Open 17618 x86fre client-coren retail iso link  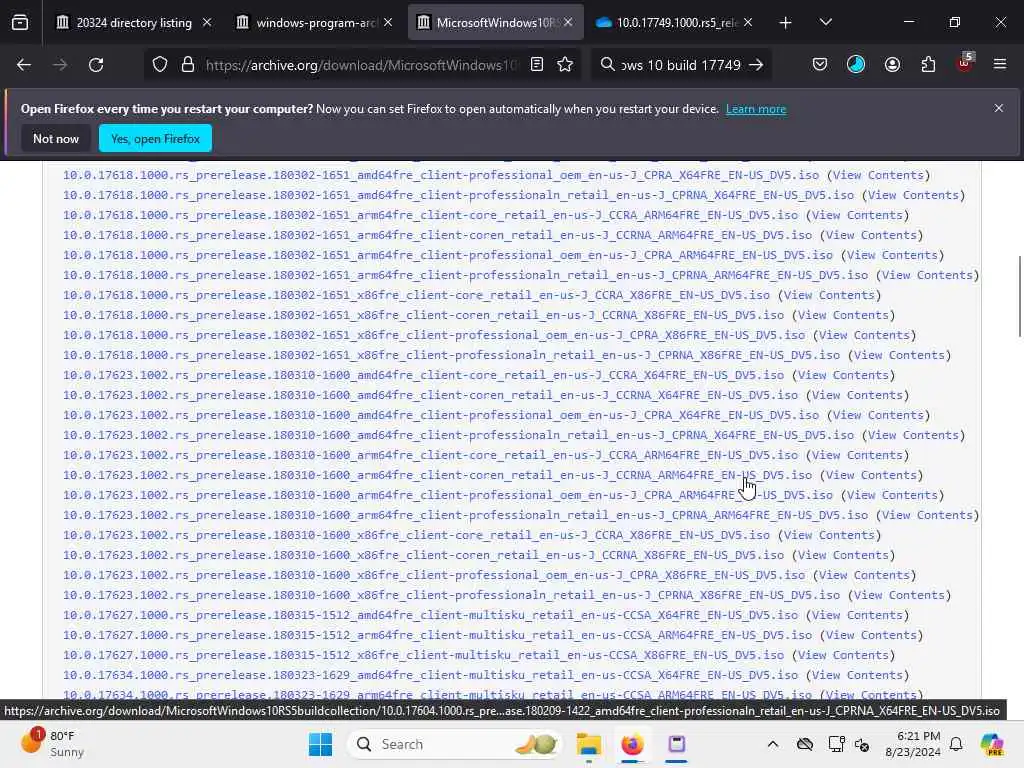[x=423, y=315]
